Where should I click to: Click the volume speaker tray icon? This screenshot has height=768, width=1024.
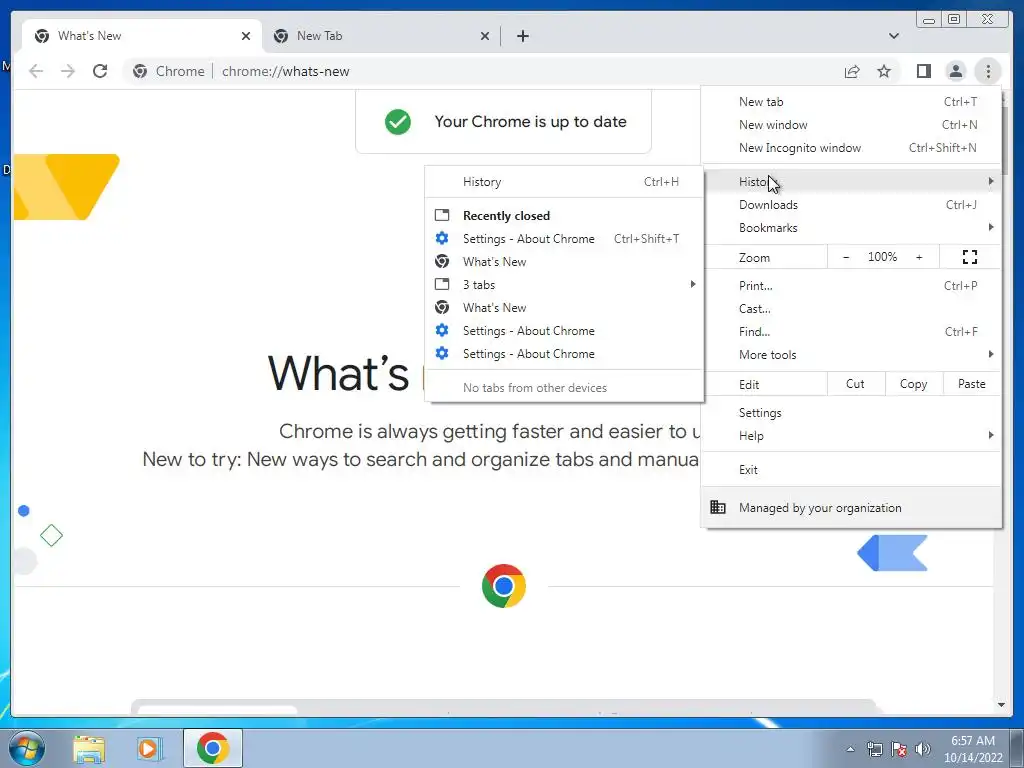pyautogui.click(x=923, y=749)
